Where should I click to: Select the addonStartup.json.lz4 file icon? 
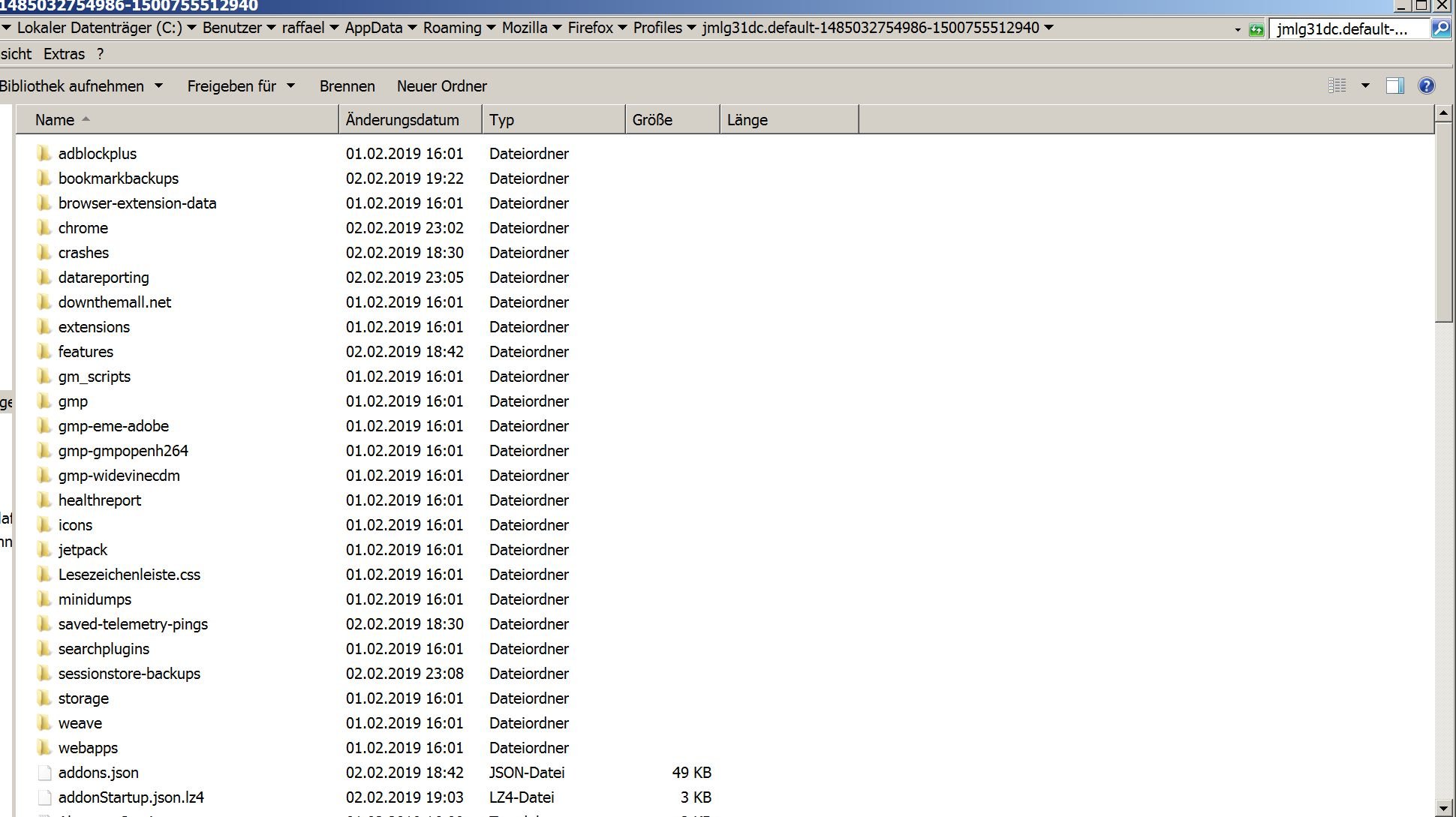44,797
